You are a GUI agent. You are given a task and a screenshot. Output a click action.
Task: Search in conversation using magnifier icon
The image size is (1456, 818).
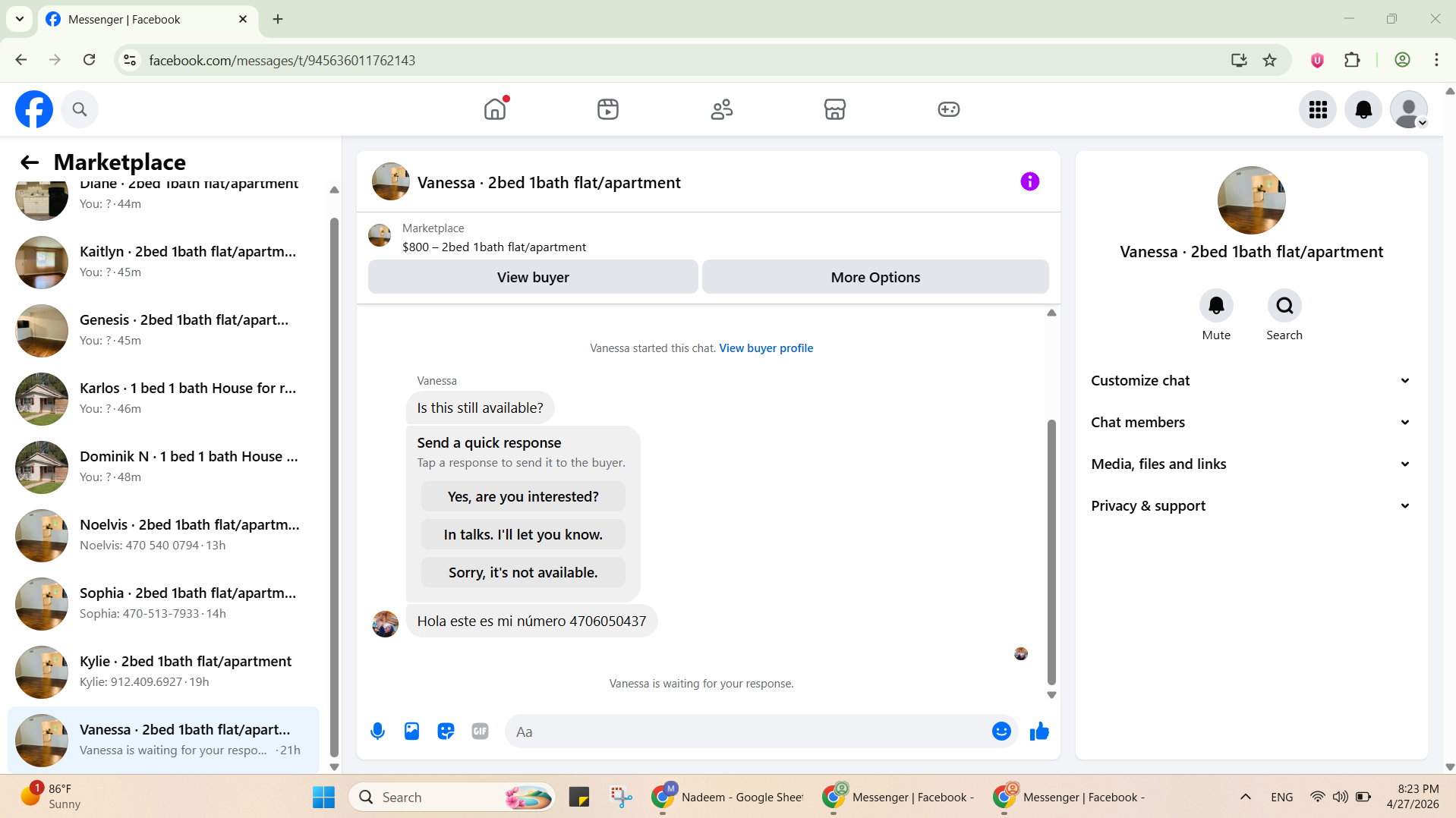click(x=1284, y=306)
